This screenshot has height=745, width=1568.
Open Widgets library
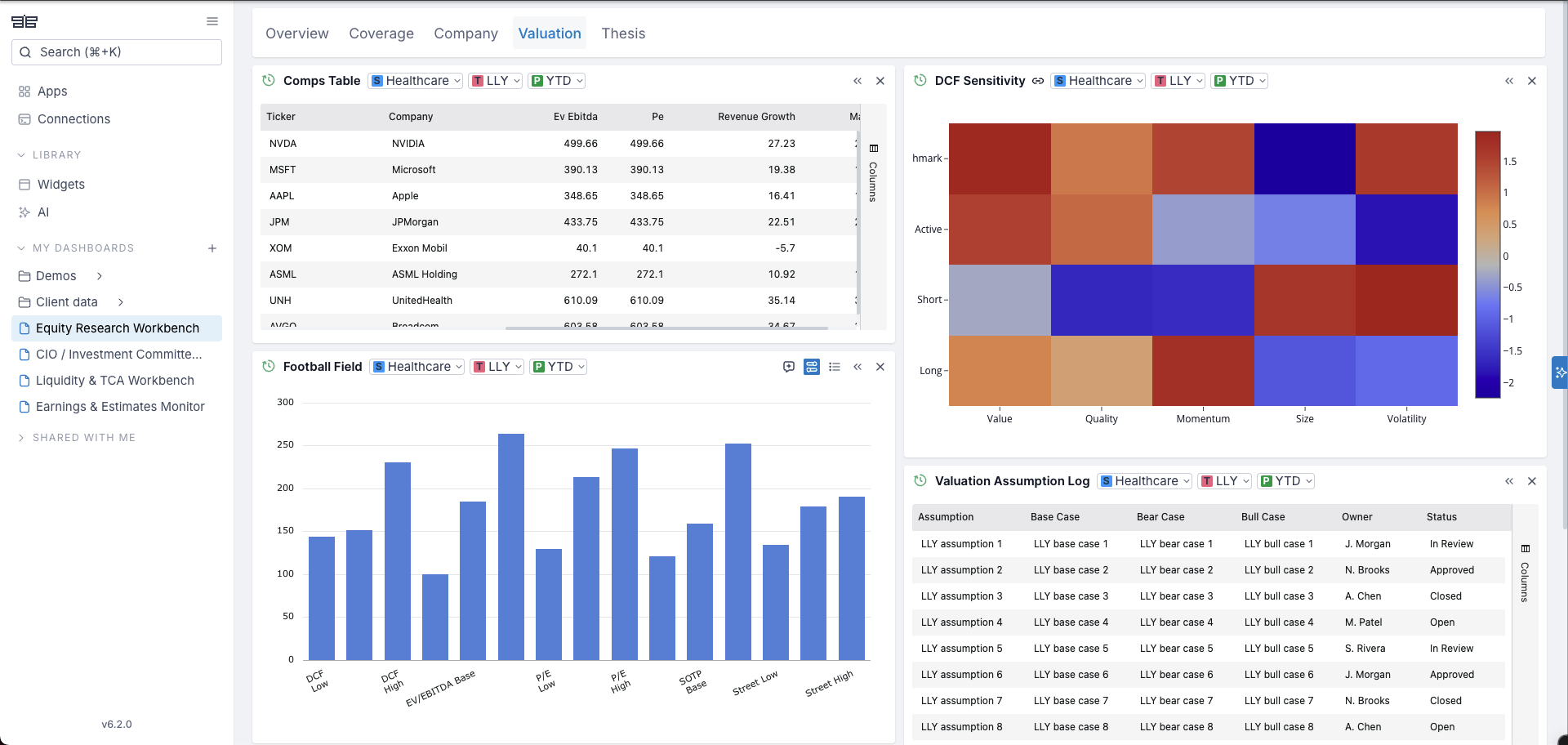(x=61, y=185)
